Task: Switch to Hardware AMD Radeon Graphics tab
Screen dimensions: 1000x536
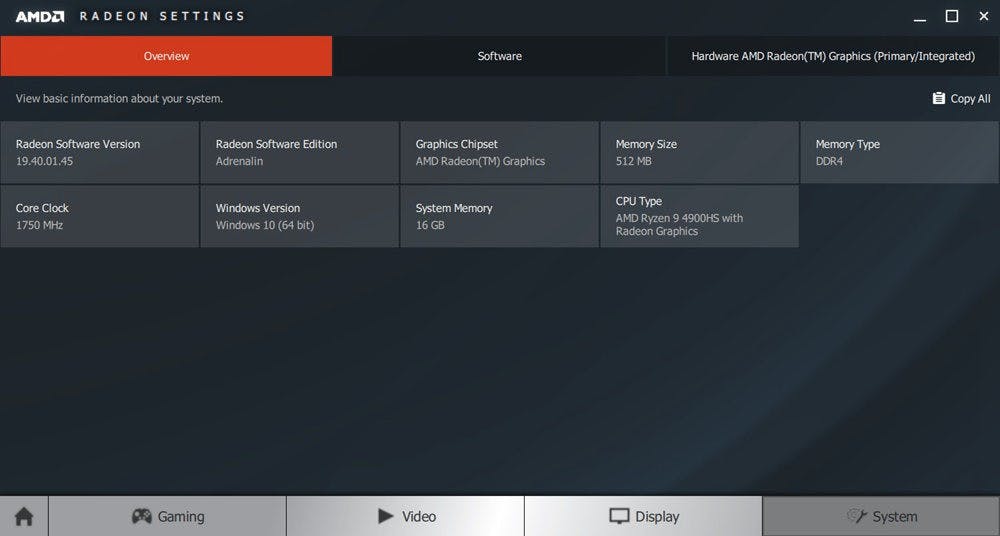Action: [833, 56]
